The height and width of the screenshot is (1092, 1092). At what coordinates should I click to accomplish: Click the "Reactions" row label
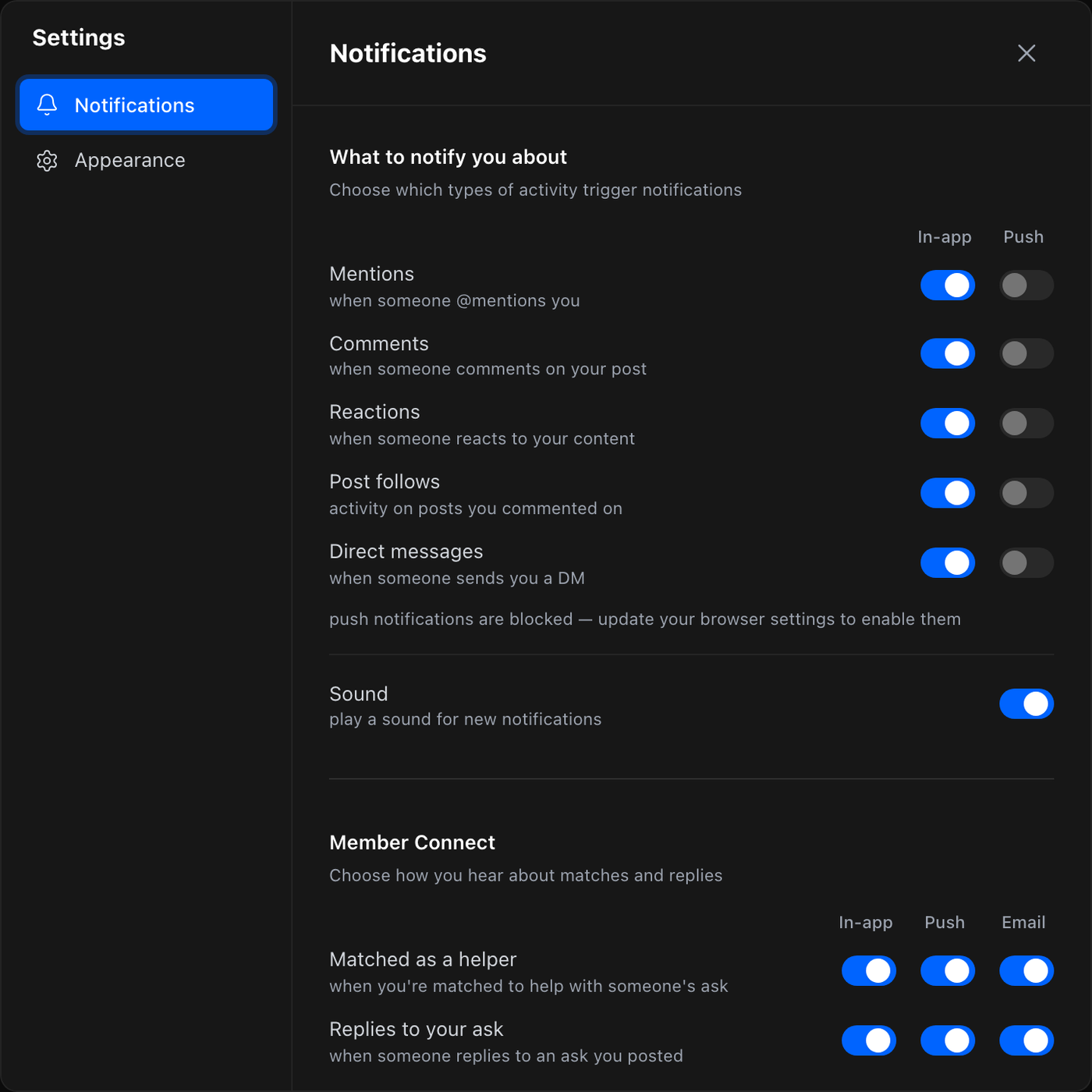pos(374,412)
